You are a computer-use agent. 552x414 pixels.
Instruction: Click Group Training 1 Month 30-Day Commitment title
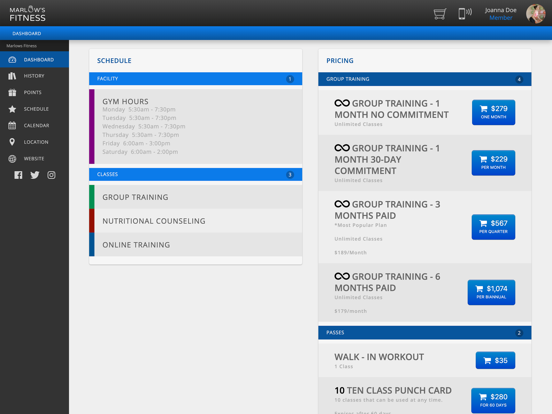(387, 159)
